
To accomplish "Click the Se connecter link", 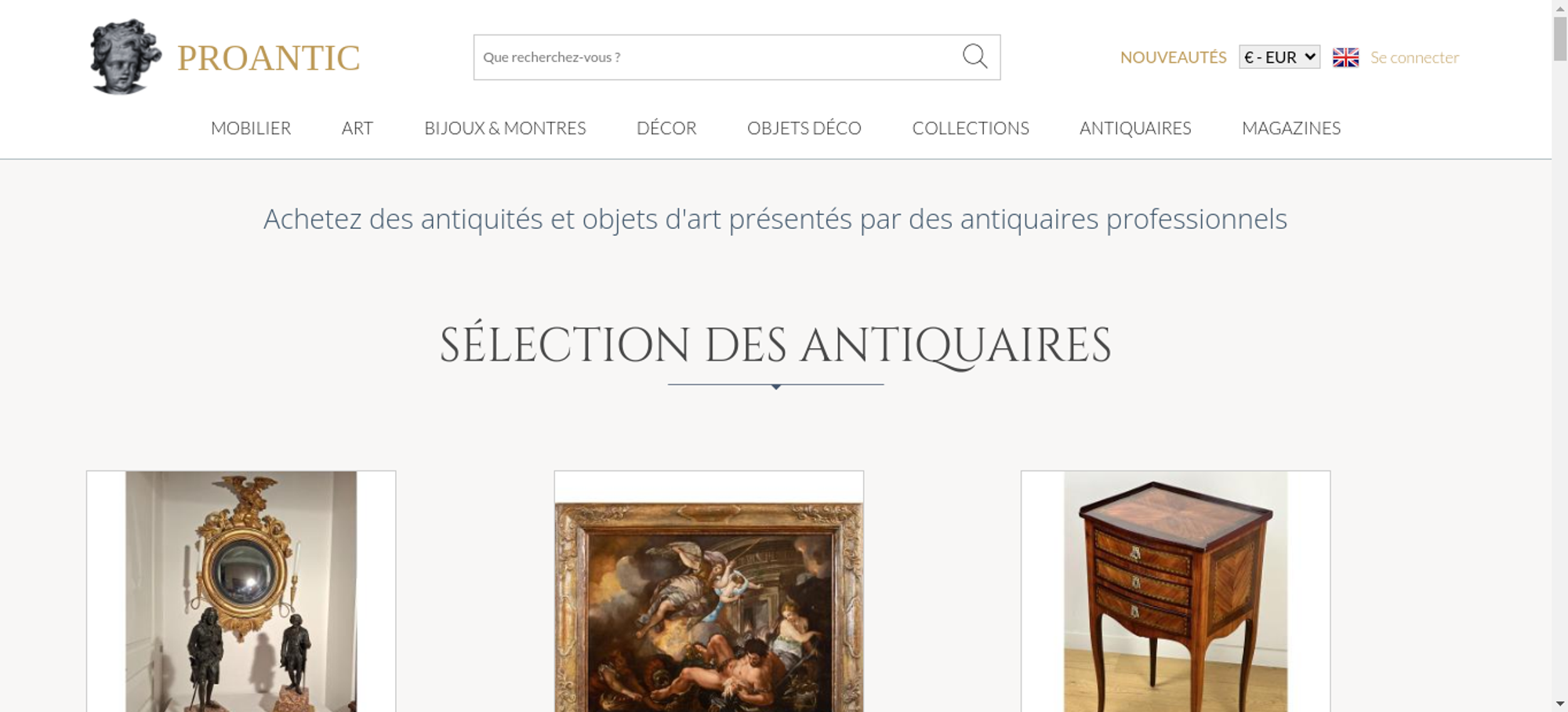I will tap(1414, 57).
